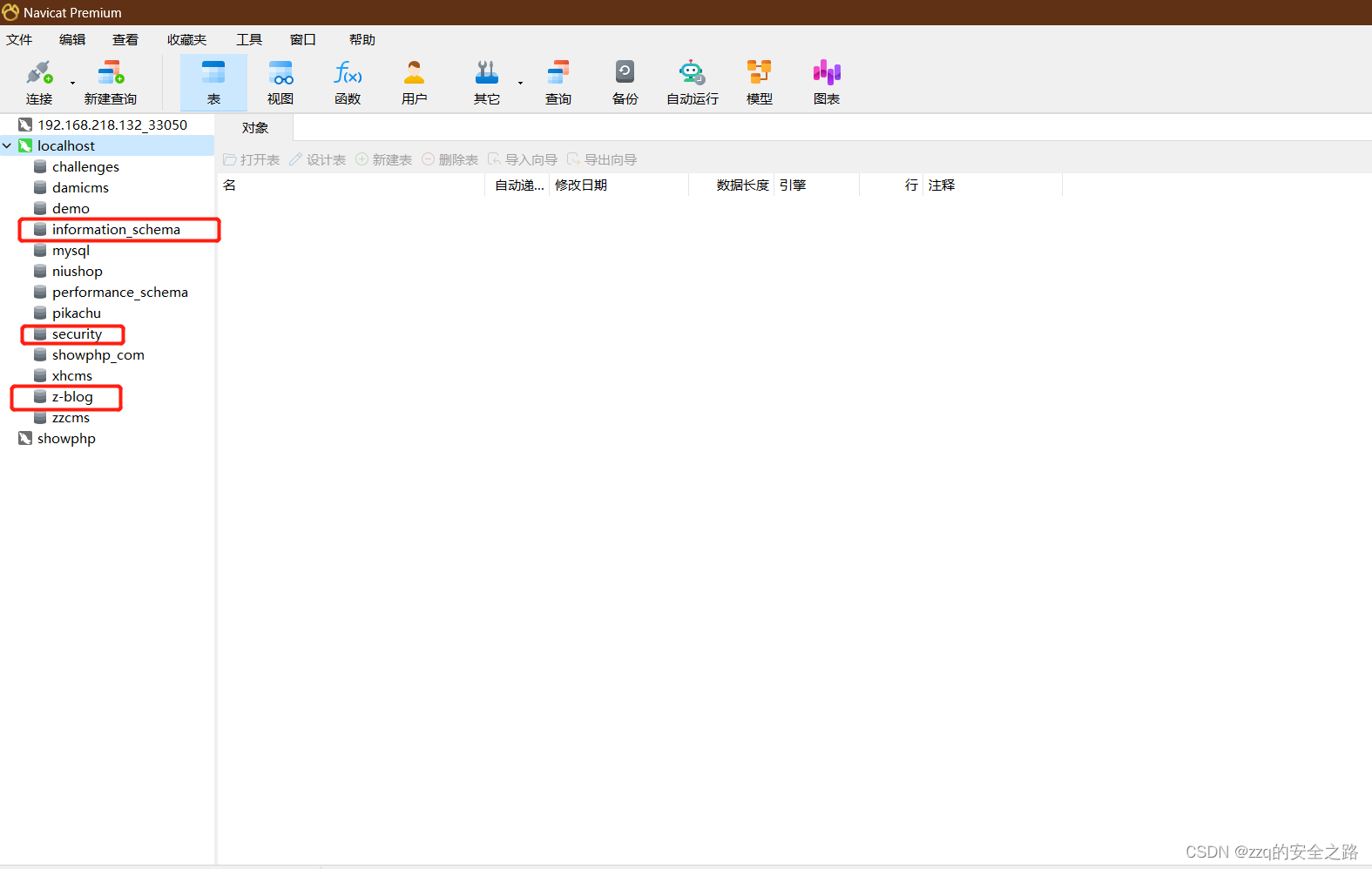Select the challenges database

pyautogui.click(x=85, y=166)
